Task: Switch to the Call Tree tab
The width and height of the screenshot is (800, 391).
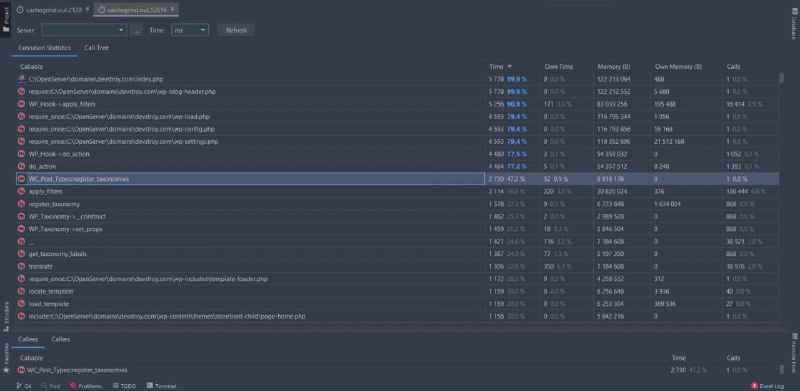Action: [96, 48]
